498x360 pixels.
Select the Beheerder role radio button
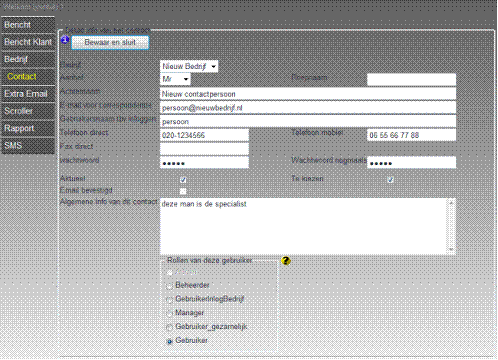coord(169,286)
